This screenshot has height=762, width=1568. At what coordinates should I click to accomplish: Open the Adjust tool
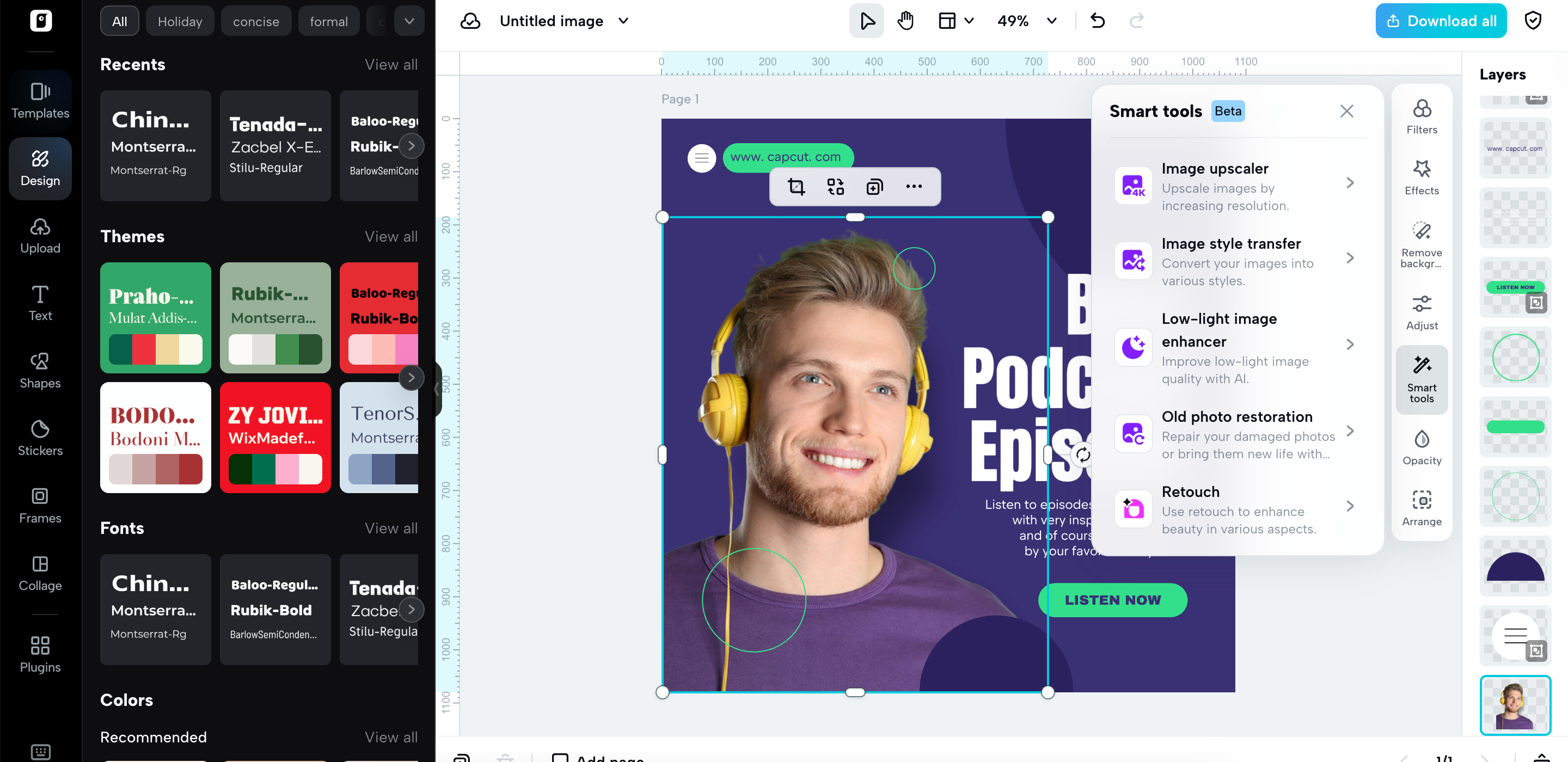[1422, 313]
